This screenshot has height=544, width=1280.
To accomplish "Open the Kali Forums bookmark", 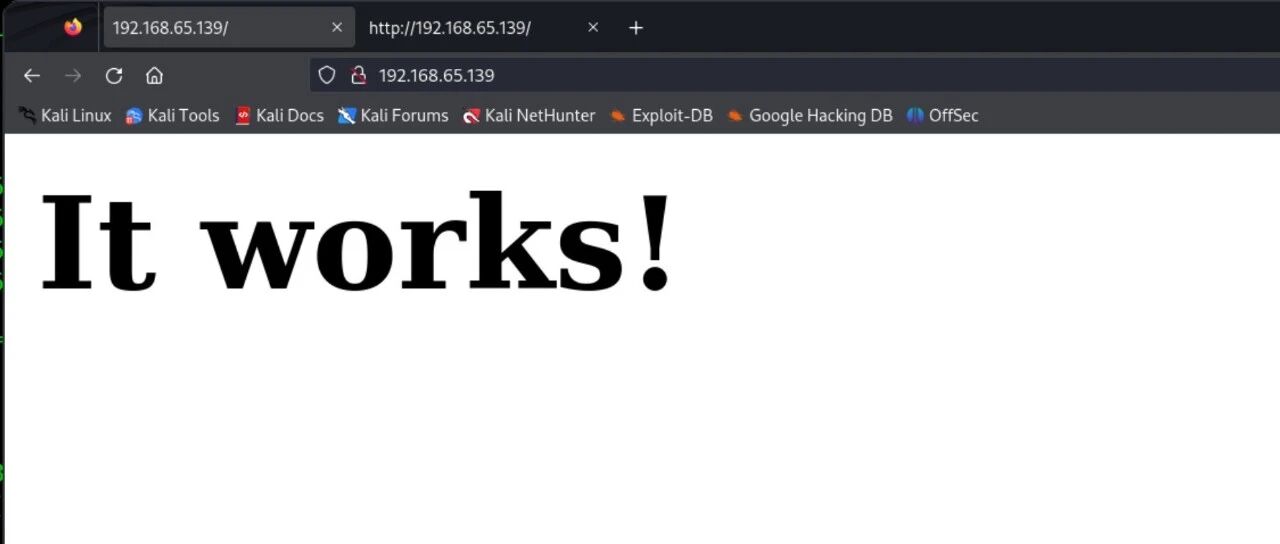I will click(x=393, y=116).
